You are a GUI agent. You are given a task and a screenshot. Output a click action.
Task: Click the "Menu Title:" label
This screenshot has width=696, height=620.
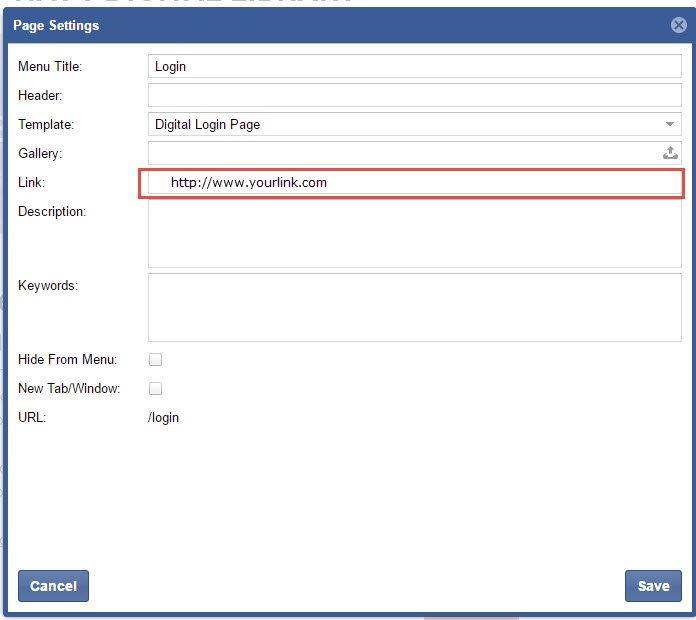click(x=50, y=67)
